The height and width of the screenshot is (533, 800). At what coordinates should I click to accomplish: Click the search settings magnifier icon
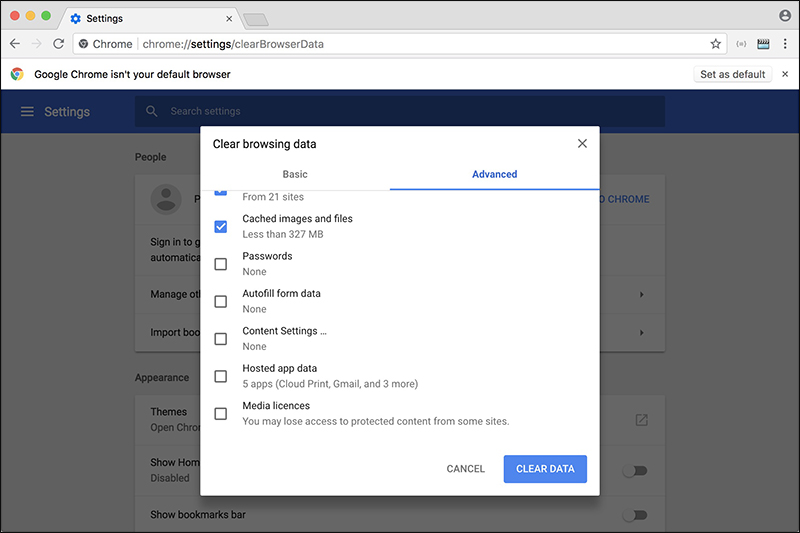152,112
